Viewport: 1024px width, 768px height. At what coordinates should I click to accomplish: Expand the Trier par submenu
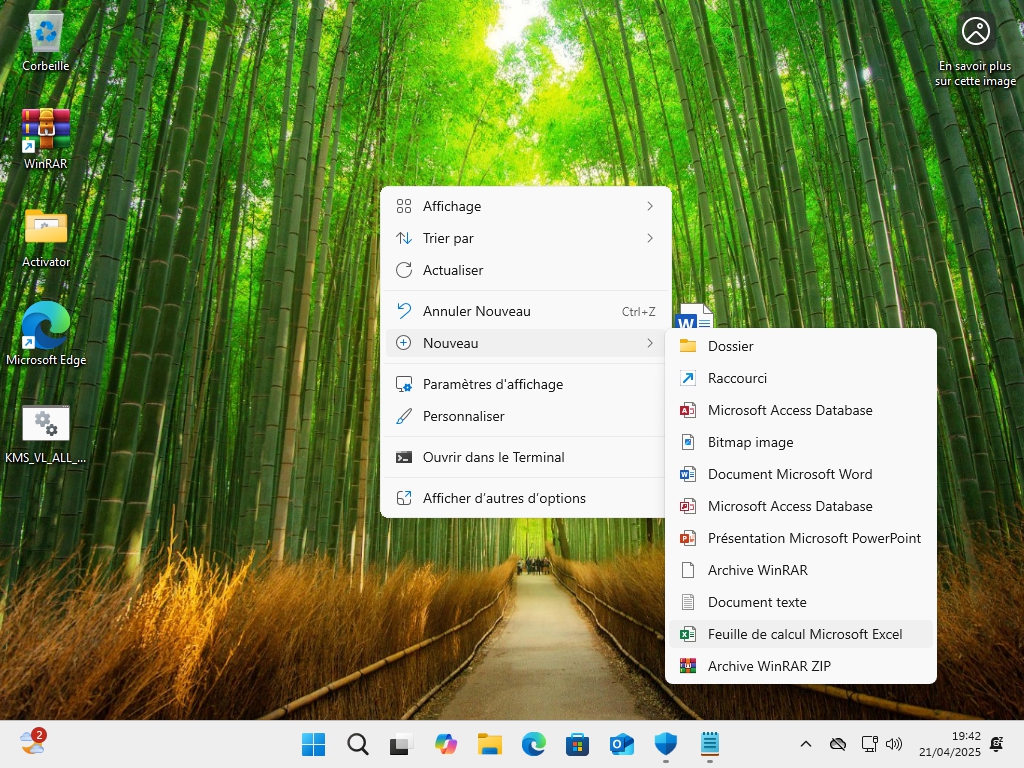525,238
